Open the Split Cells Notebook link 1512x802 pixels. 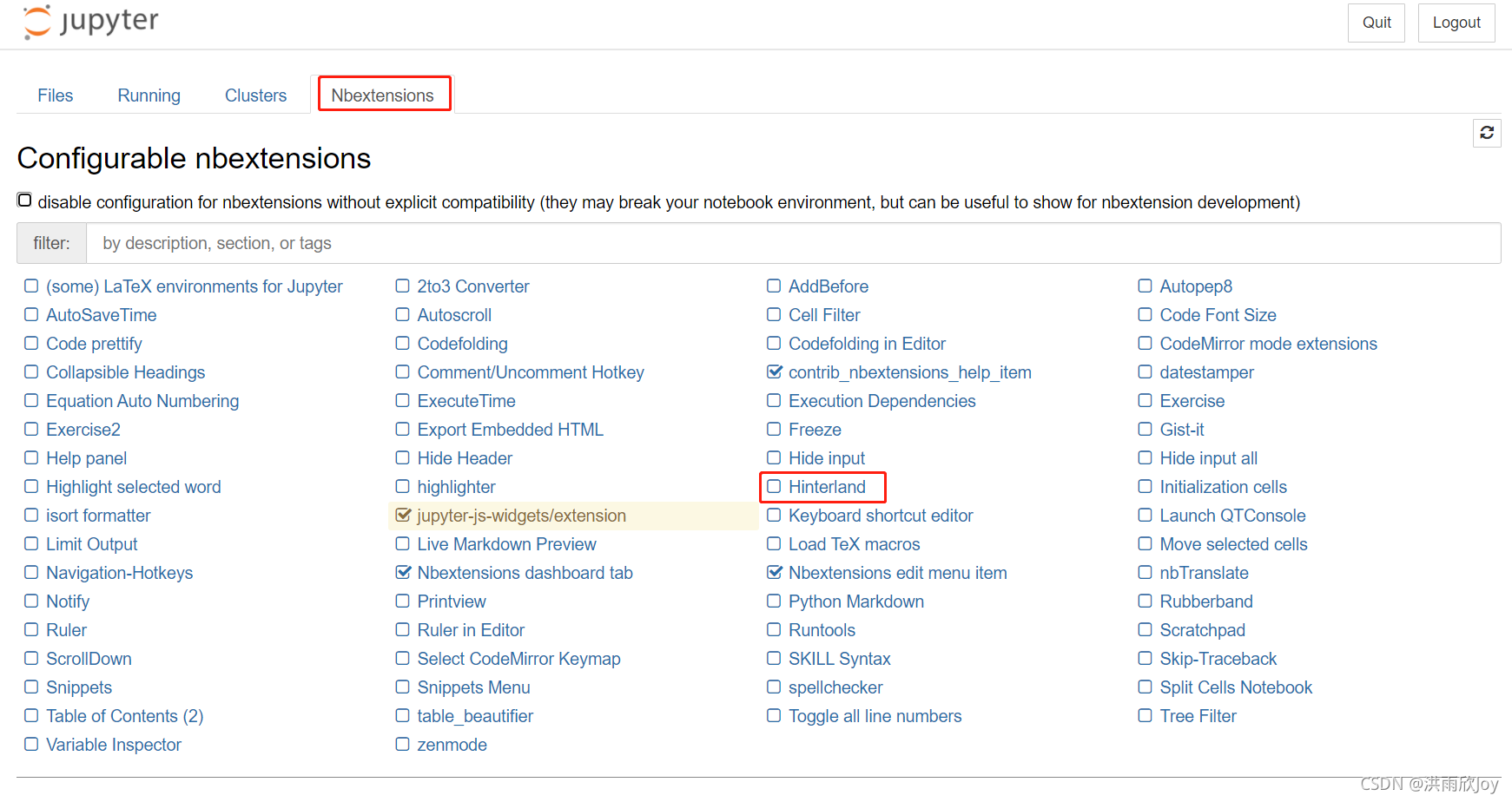pos(1237,687)
